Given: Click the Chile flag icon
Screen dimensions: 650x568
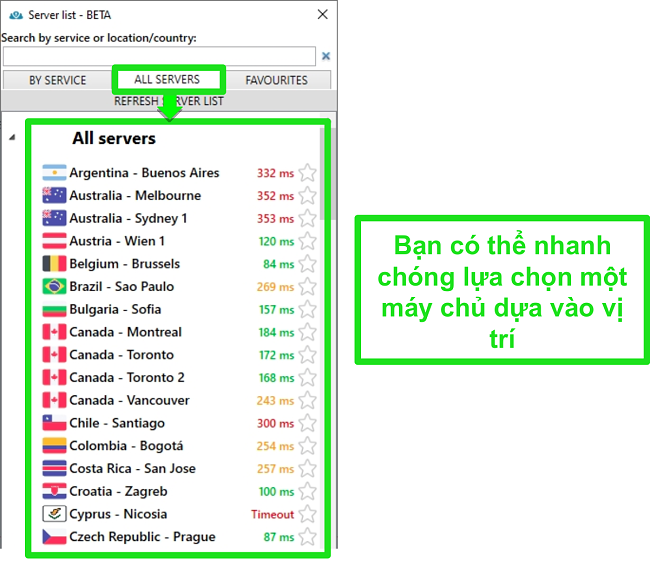Looking at the screenshot, I should [54, 423].
